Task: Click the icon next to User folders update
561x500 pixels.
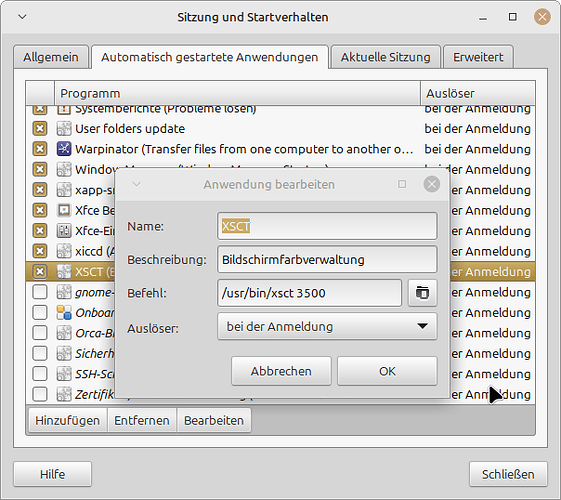Action: pos(64,128)
